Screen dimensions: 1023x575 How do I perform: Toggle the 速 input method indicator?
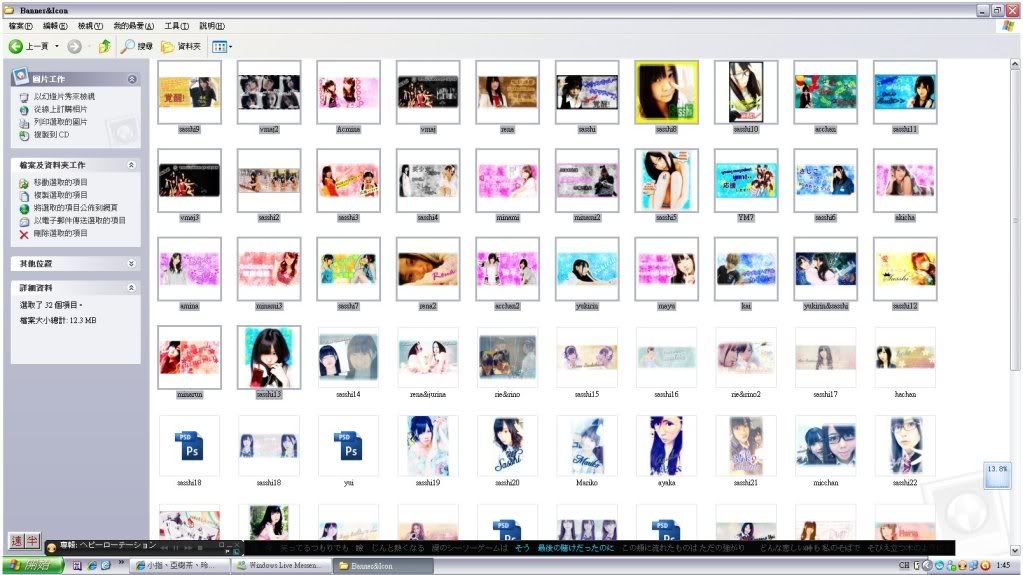[x=16, y=541]
